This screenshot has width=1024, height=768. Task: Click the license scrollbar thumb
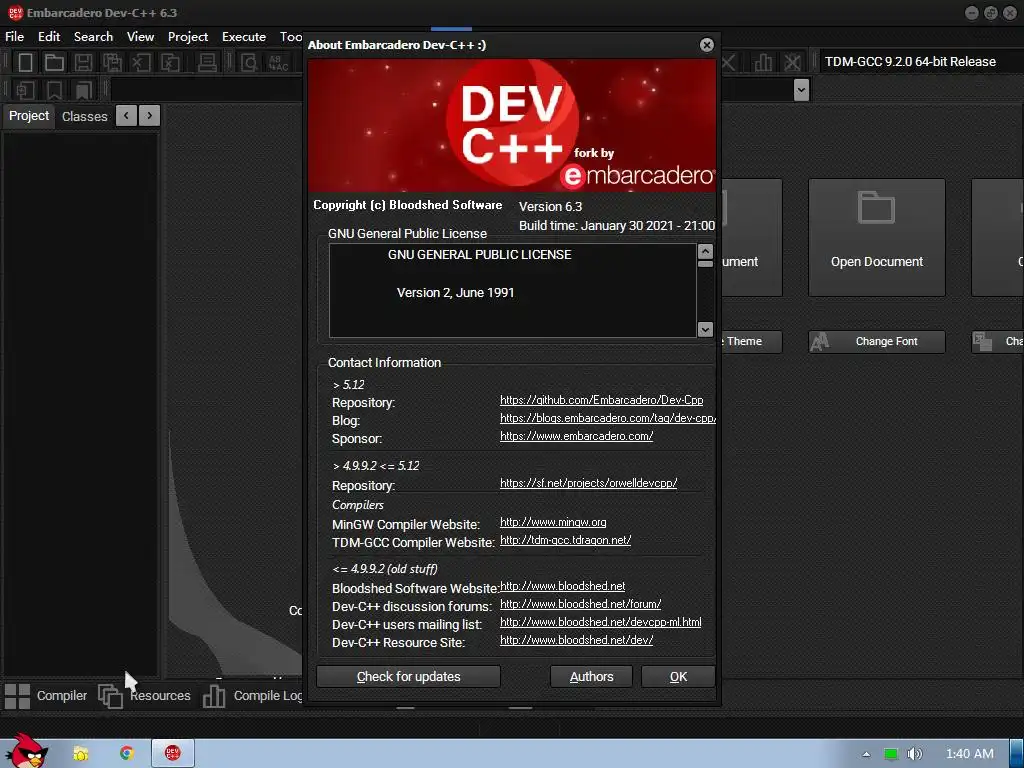click(705, 264)
